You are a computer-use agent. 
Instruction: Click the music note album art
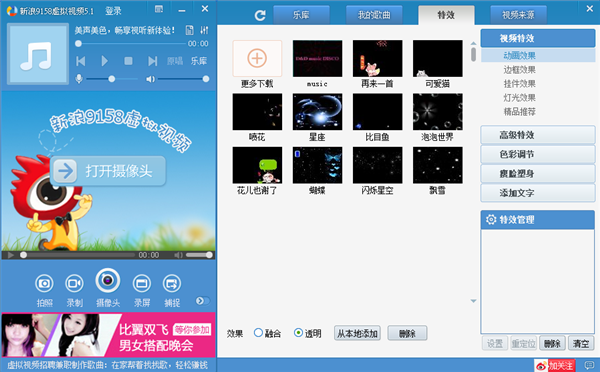coord(38,54)
